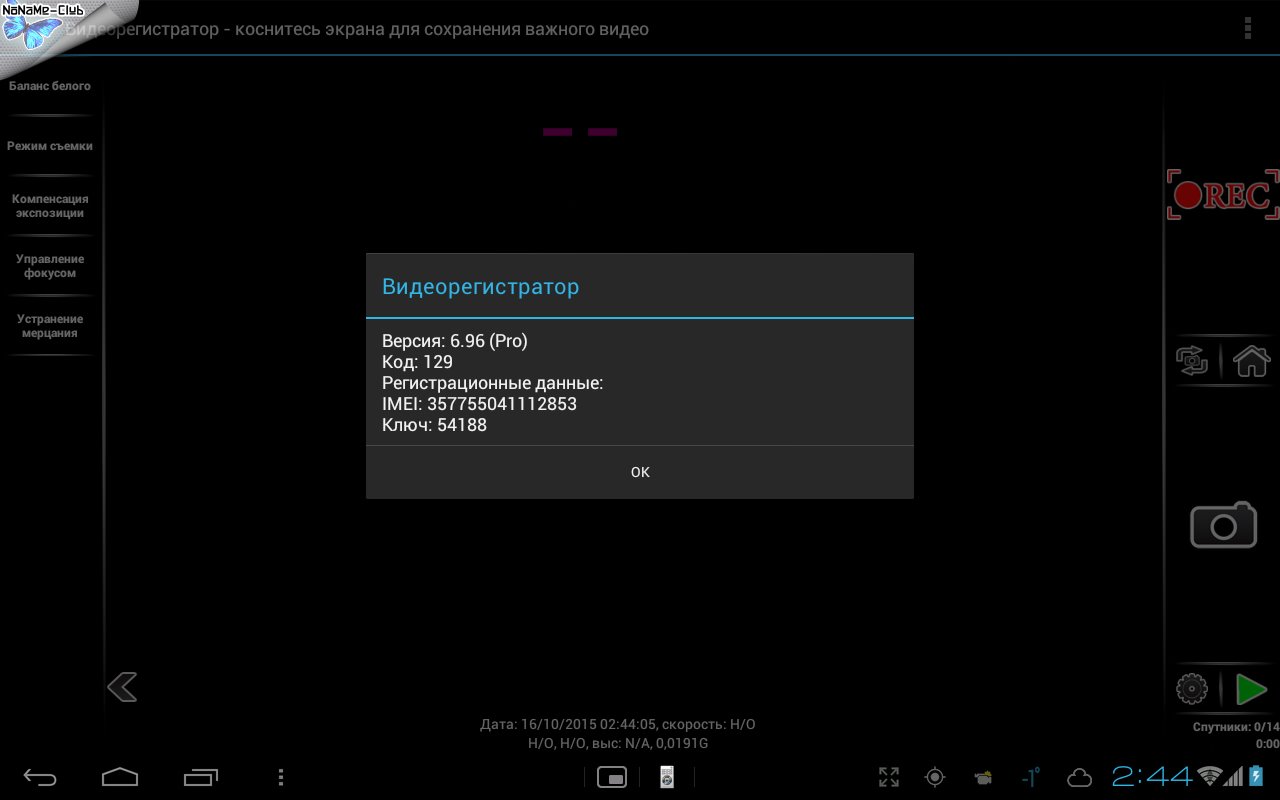1280x800 pixels.
Task: Tap the three-dot menu in navigation bar
Action: pos(281,777)
